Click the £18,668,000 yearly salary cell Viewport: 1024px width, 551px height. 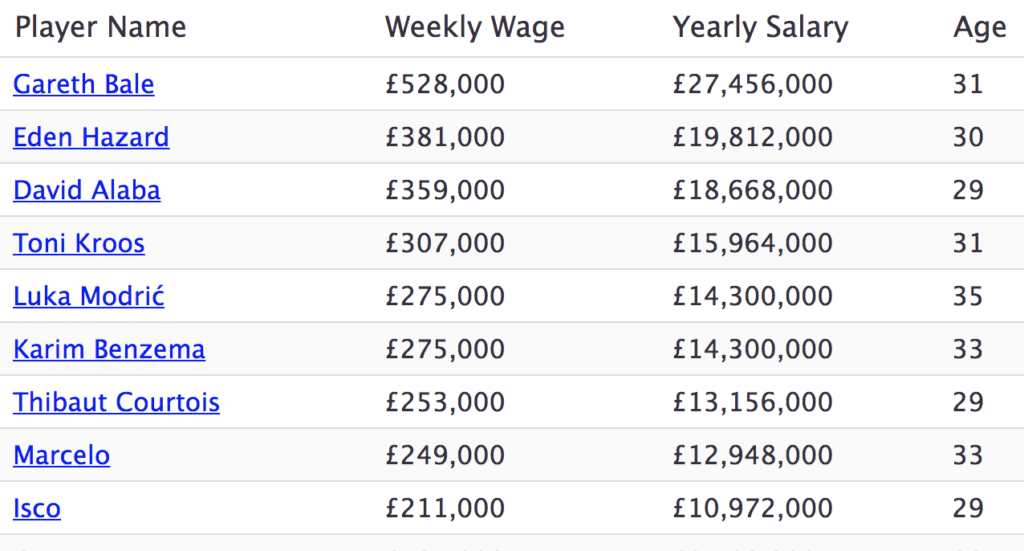coord(753,190)
